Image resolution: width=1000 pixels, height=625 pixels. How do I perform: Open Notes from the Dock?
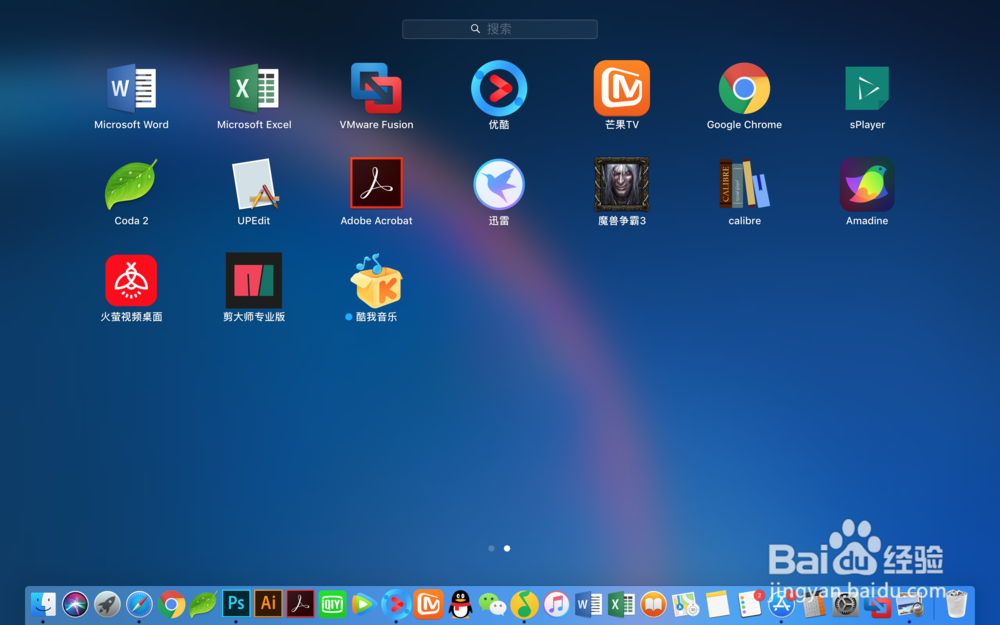tap(717, 603)
